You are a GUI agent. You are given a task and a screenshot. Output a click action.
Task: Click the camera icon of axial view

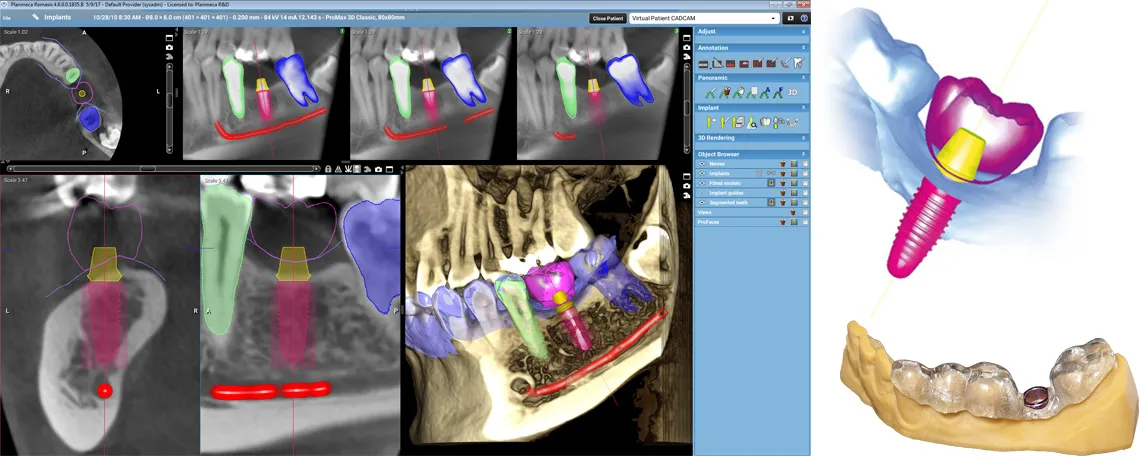[x=169, y=47]
